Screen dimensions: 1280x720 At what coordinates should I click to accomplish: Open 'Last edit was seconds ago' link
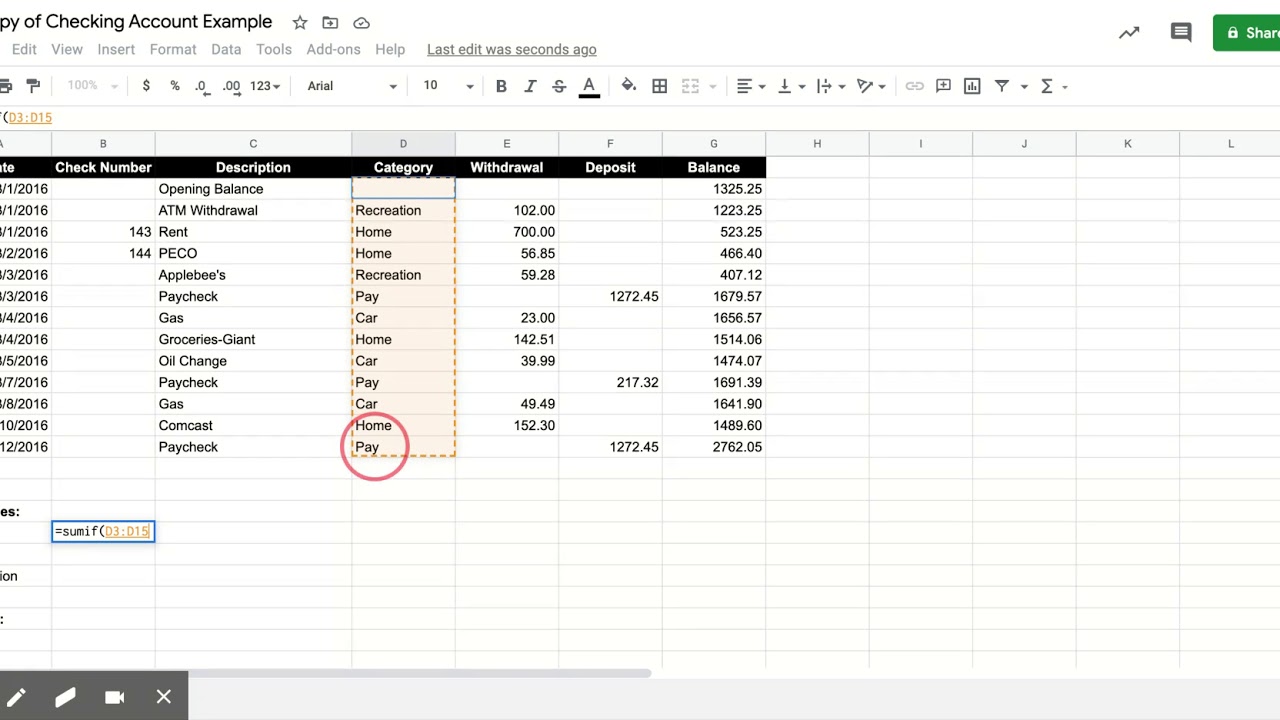coord(512,49)
